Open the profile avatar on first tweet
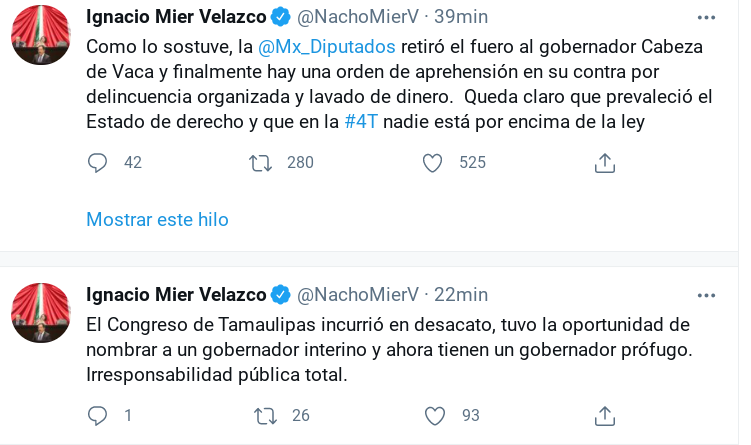Screen dimensions: 751x445 coord(41,35)
